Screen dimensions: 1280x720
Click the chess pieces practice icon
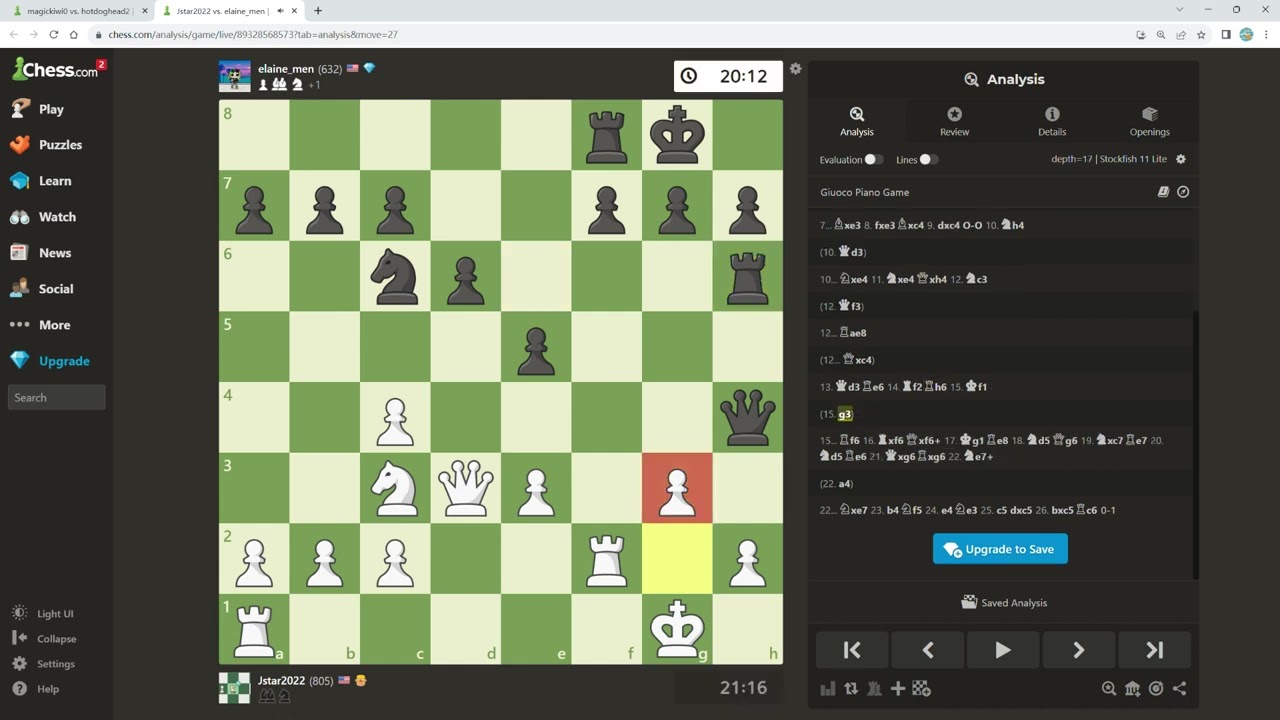pyautogui.click(x=874, y=688)
